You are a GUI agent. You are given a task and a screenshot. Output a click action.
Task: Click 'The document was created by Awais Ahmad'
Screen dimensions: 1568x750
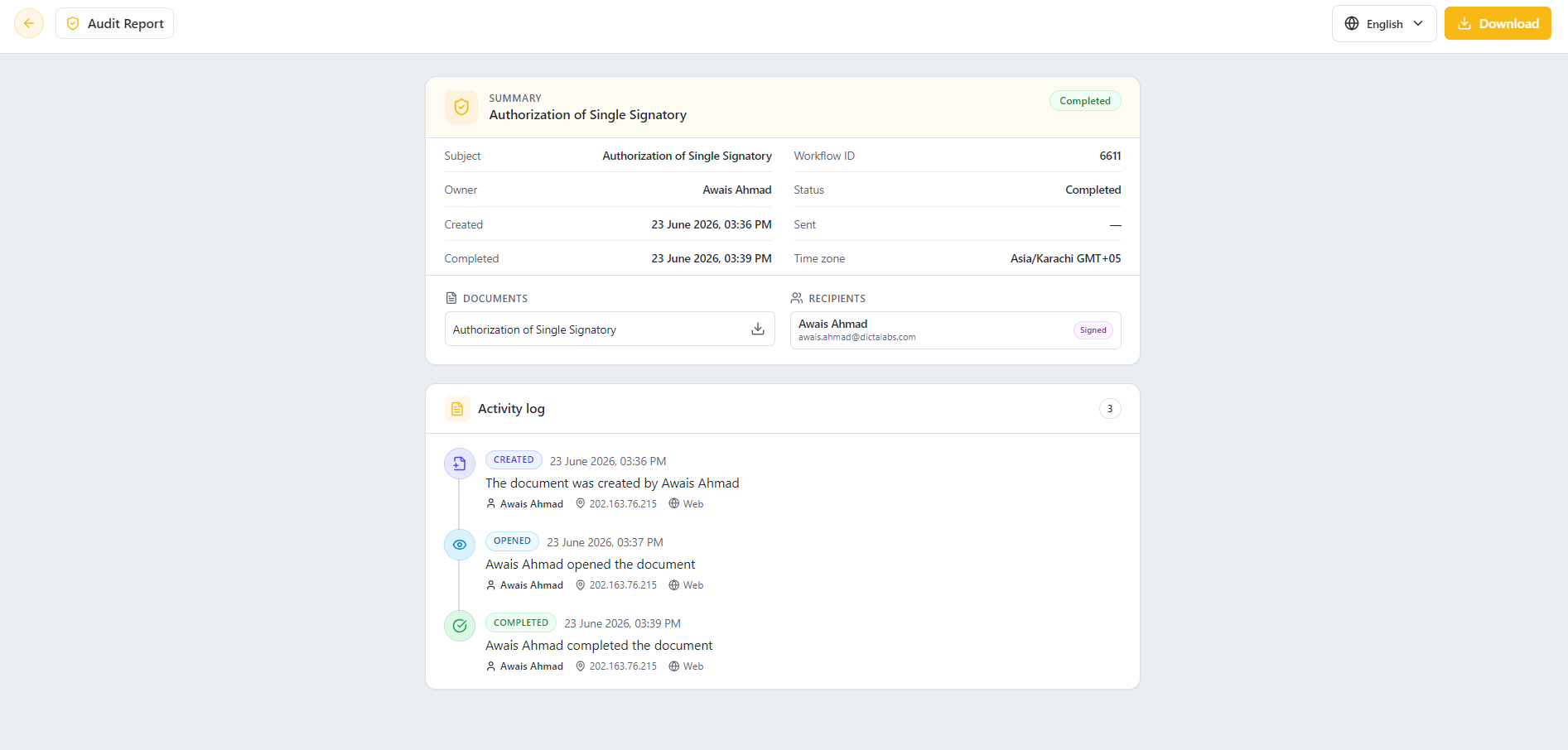tap(612, 483)
